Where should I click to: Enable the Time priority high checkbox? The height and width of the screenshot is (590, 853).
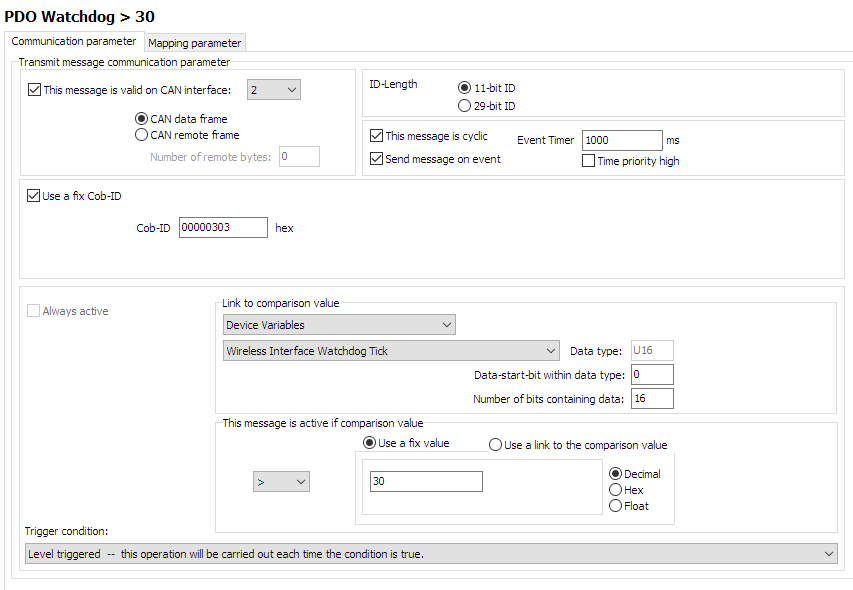point(589,161)
